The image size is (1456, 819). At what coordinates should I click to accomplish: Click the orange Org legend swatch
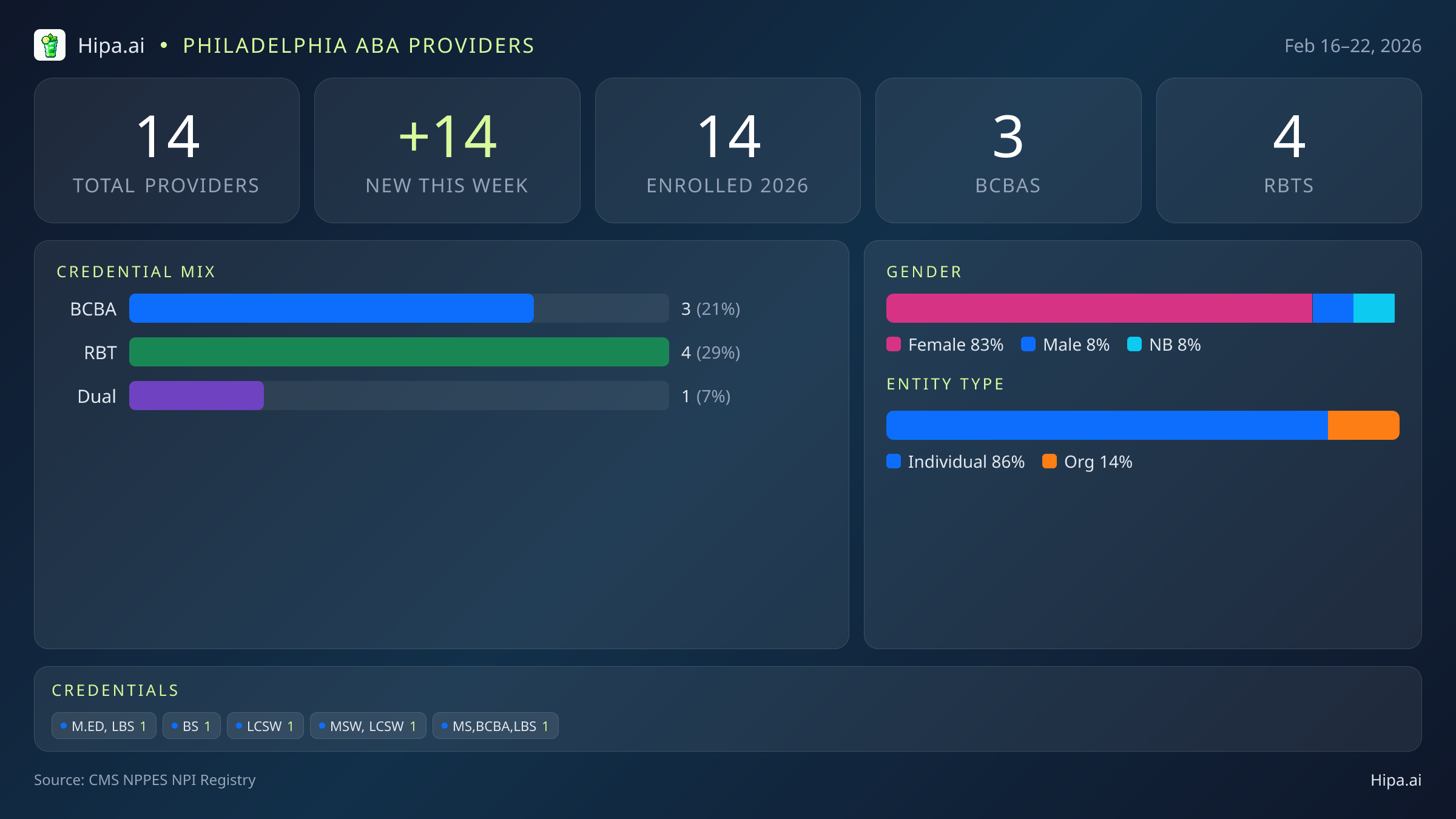pos(1051,462)
